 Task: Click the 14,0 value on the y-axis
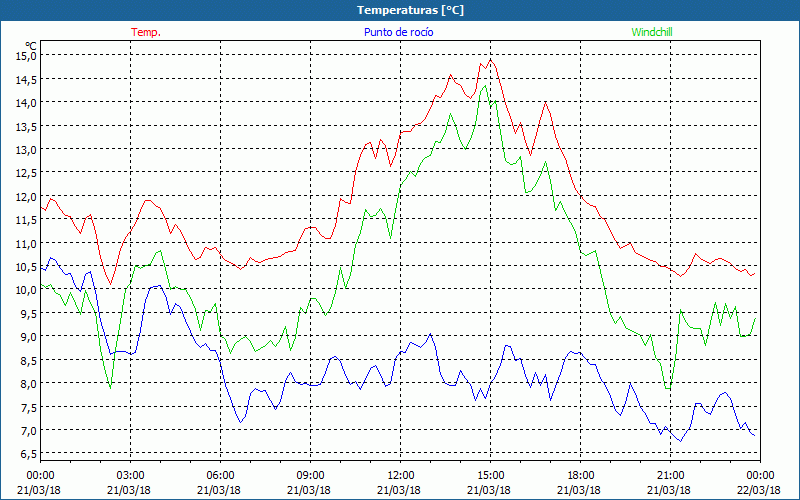(26, 102)
